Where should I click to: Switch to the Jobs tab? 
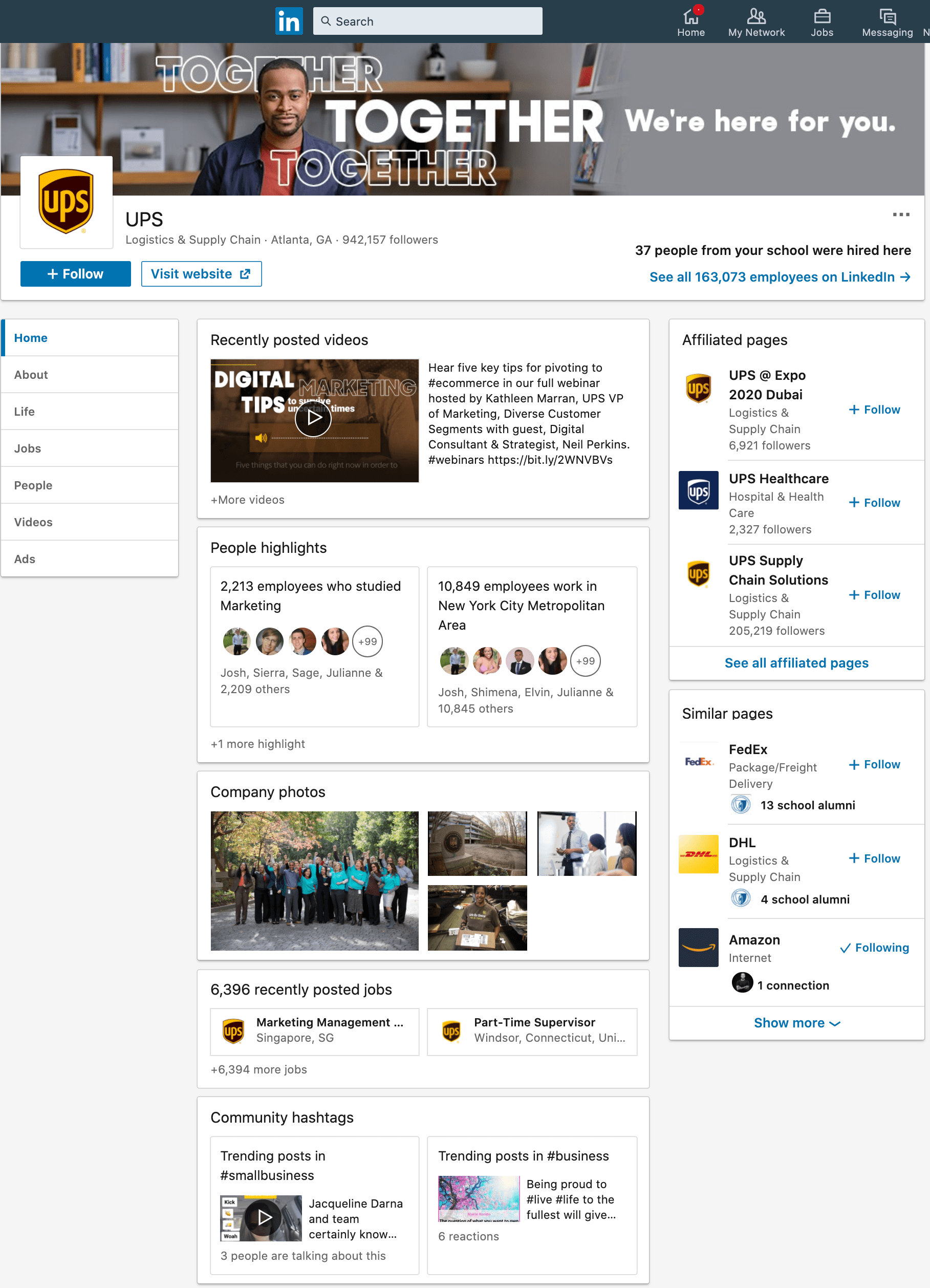(27, 448)
